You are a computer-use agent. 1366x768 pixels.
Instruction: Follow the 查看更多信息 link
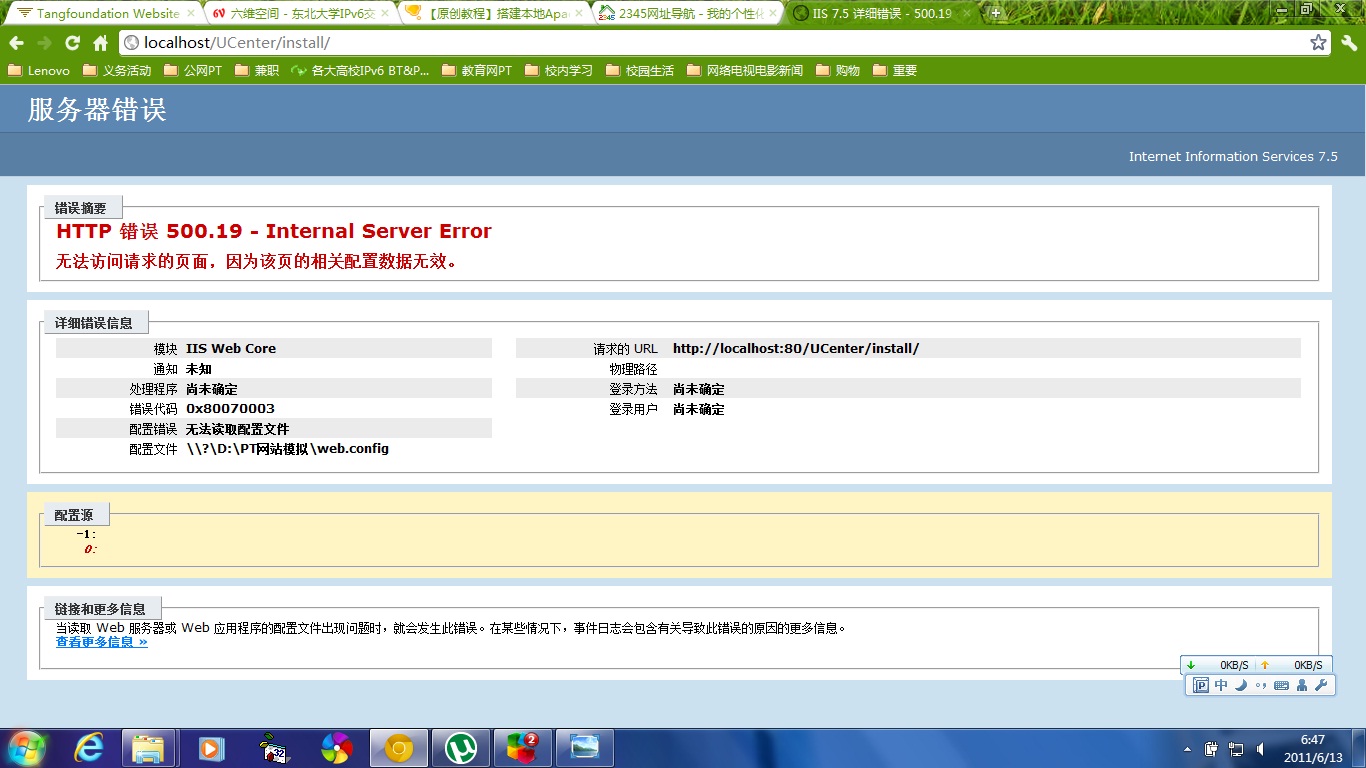(102, 642)
